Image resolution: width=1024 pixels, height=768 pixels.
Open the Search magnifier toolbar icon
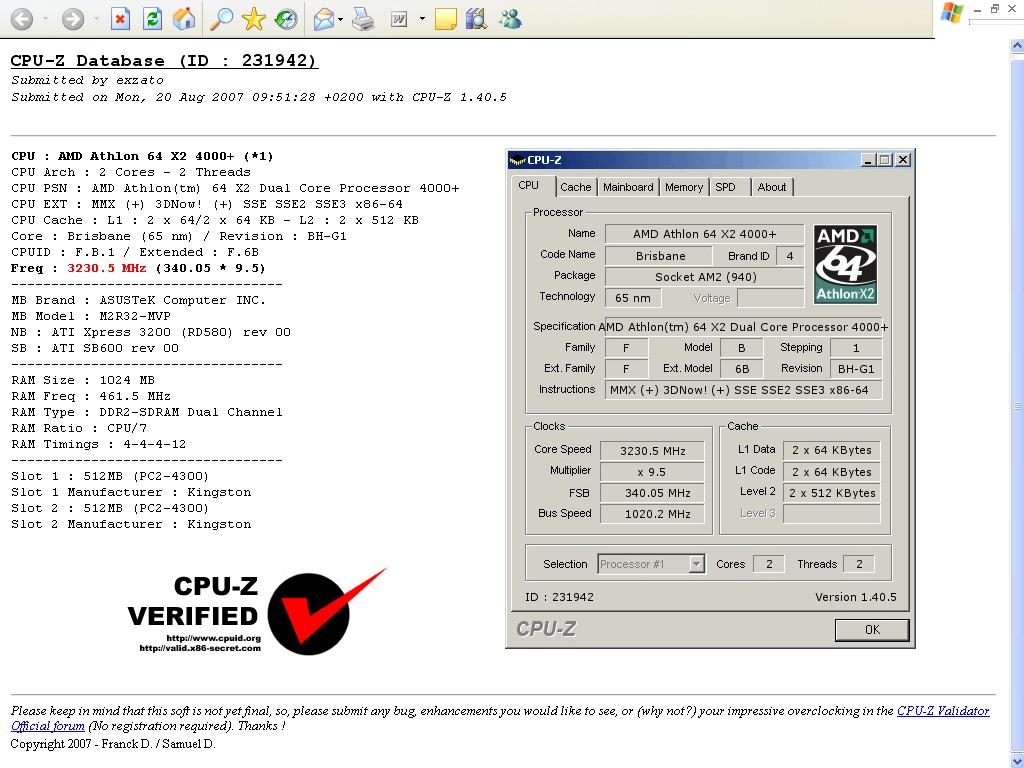[x=221, y=19]
